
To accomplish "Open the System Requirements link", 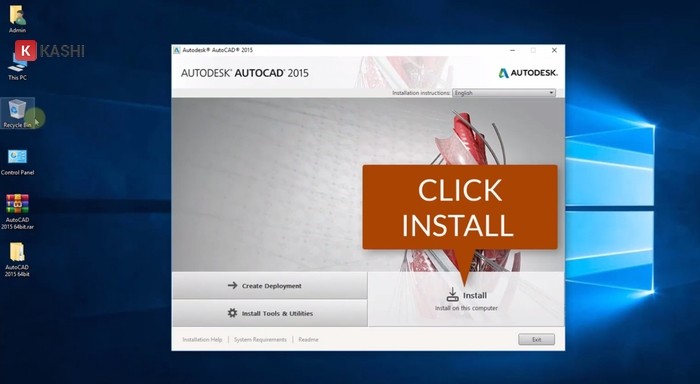I will tap(260, 340).
